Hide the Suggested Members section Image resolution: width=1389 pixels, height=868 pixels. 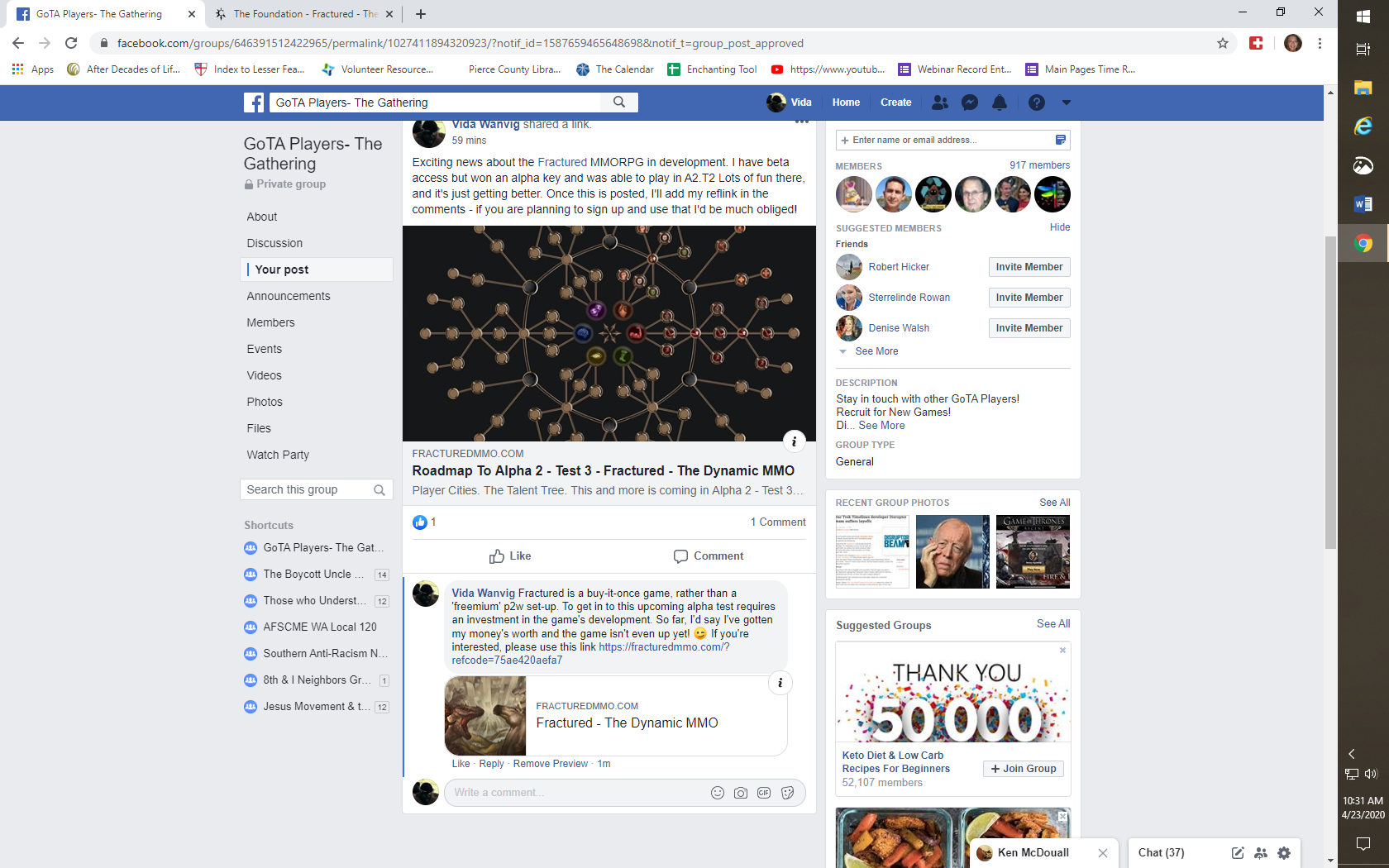tap(1059, 227)
